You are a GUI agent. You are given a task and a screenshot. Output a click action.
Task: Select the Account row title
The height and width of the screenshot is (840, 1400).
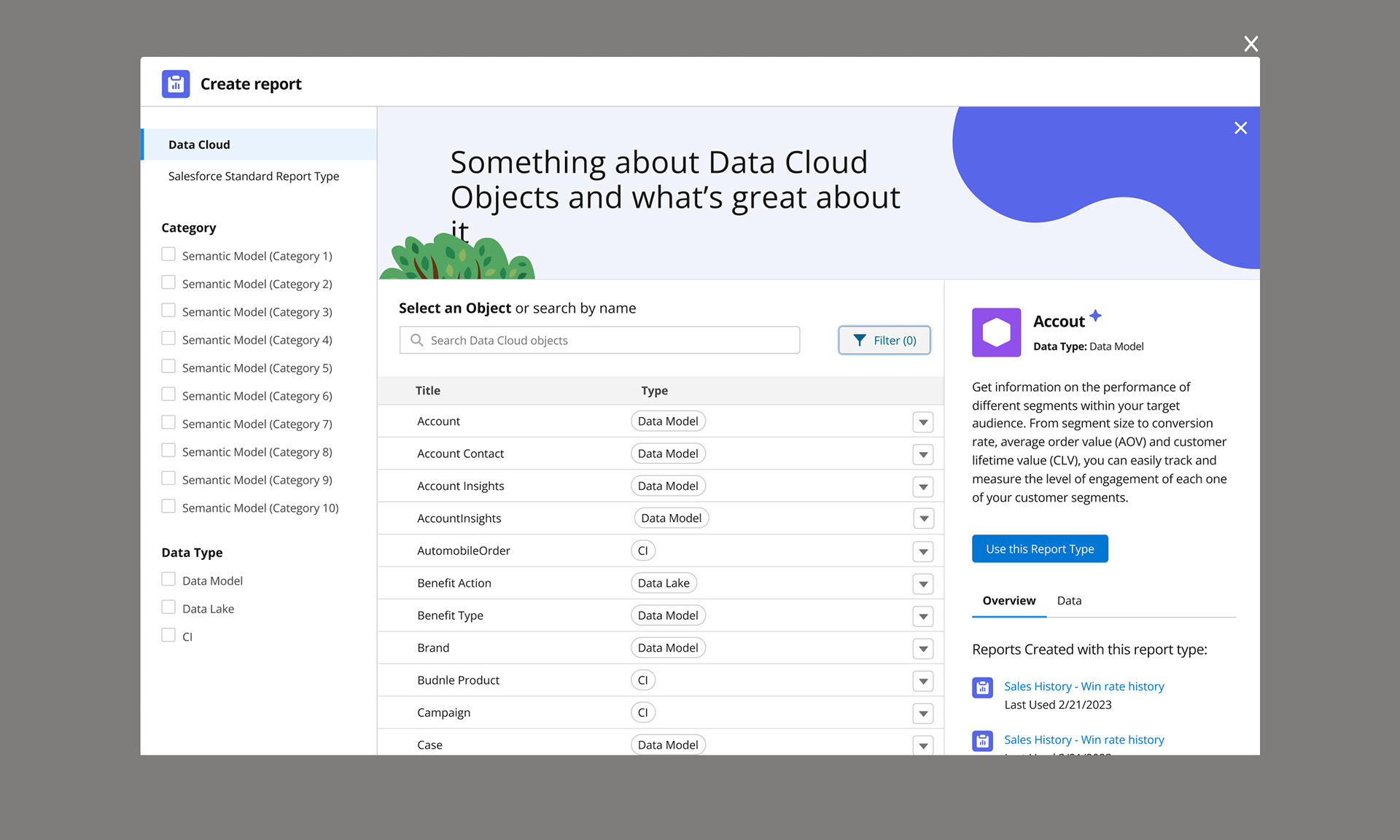[438, 421]
